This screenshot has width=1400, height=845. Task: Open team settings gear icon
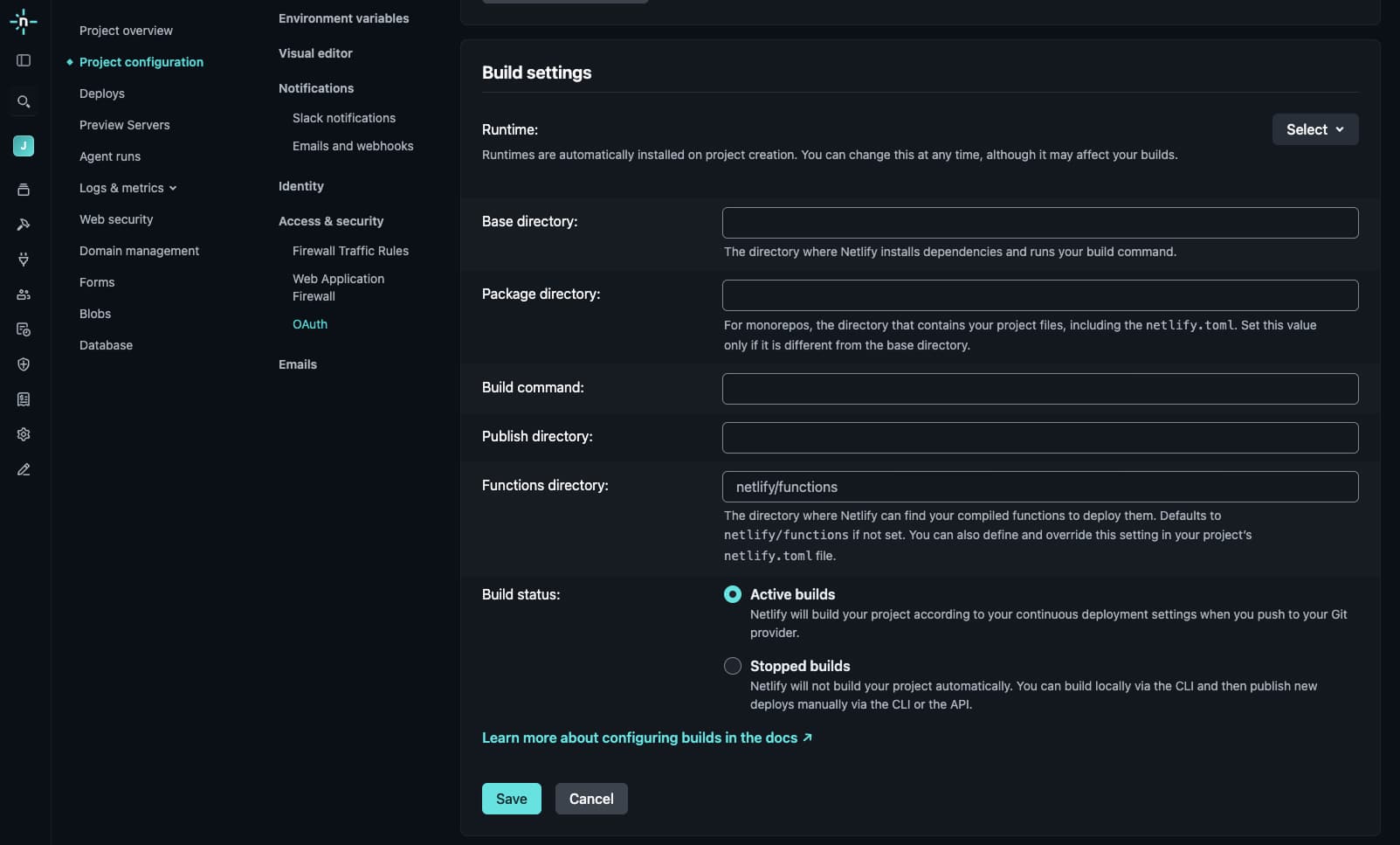(24, 434)
